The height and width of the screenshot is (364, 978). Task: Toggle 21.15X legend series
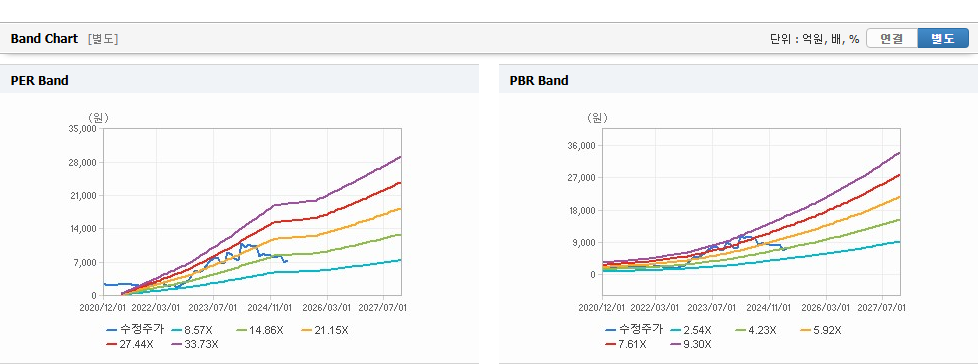325,330
